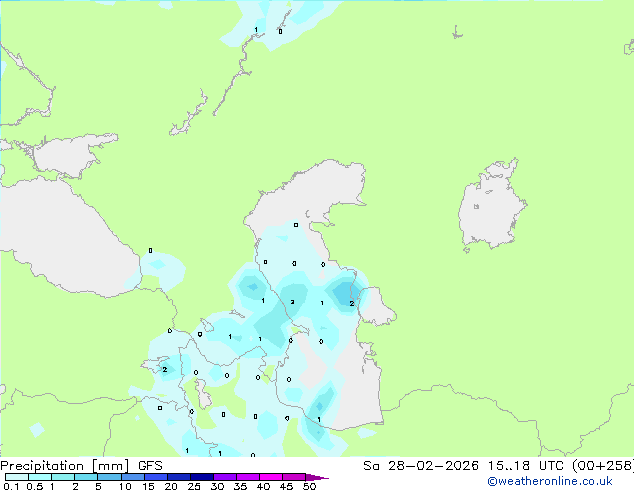Click the Kara-Bogaz-Gol bay east of the Caspian
This screenshot has height=490, width=634.
tap(377, 306)
